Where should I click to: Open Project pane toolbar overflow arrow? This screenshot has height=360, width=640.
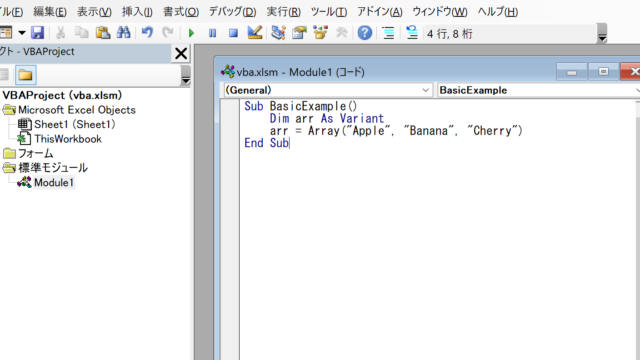(x=186, y=76)
